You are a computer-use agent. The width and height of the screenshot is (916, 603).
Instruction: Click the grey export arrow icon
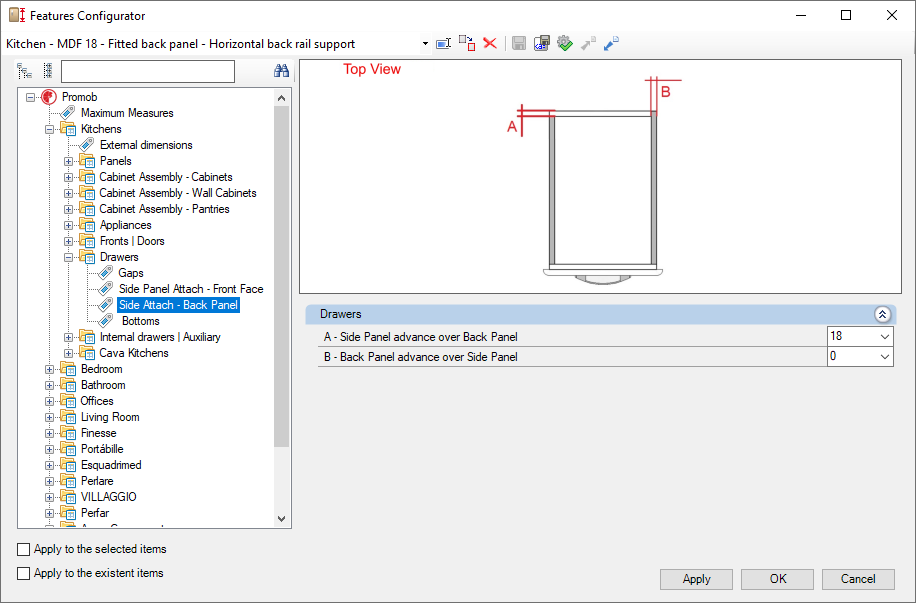click(x=588, y=43)
